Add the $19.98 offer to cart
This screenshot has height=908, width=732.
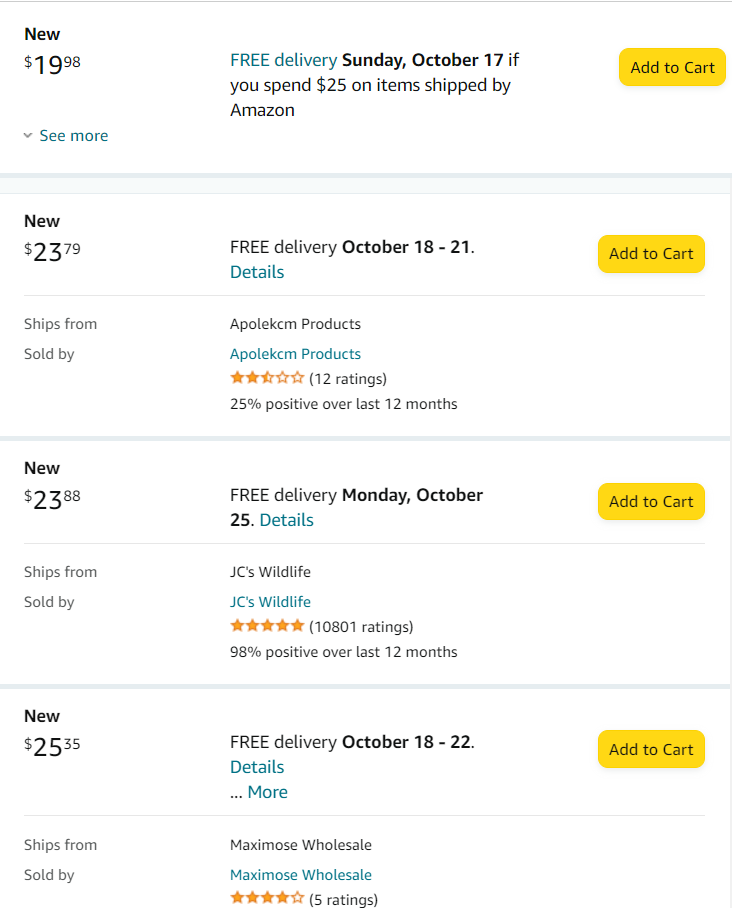pyautogui.click(x=672, y=67)
